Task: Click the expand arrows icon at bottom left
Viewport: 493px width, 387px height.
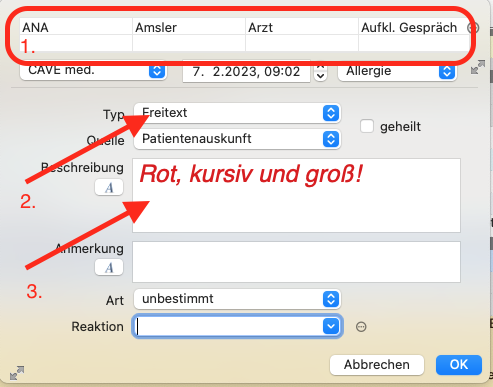Action: pyautogui.click(x=17, y=373)
